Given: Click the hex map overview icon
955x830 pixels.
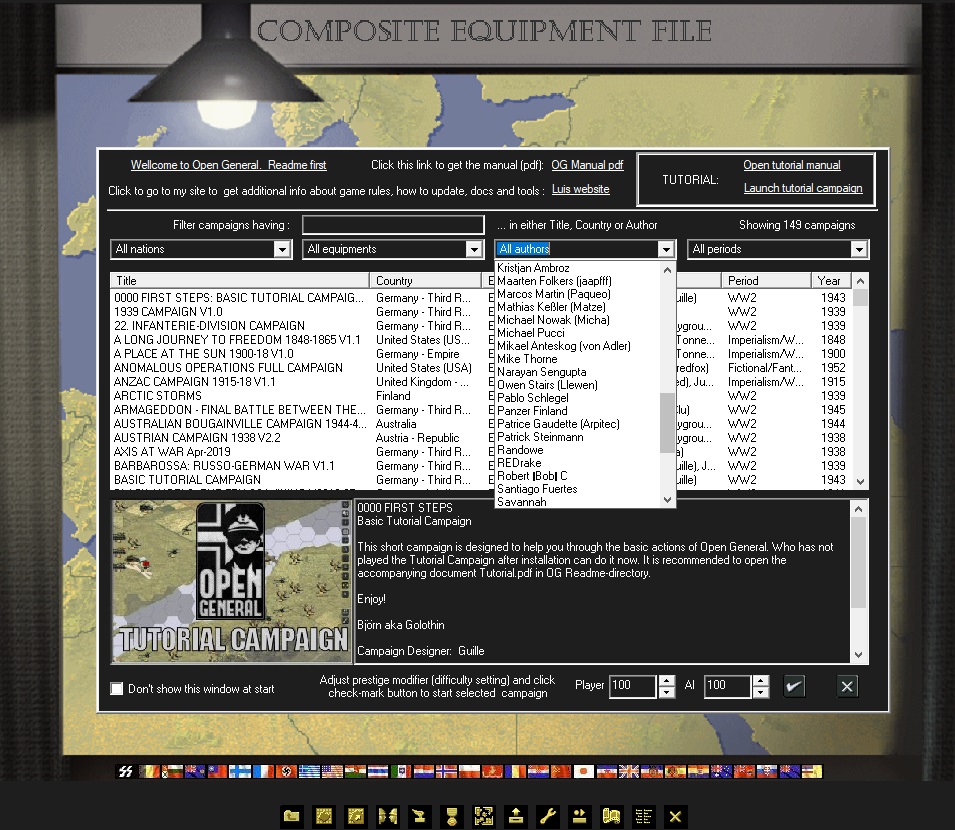Looking at the screenshot, I should point(484,816).
